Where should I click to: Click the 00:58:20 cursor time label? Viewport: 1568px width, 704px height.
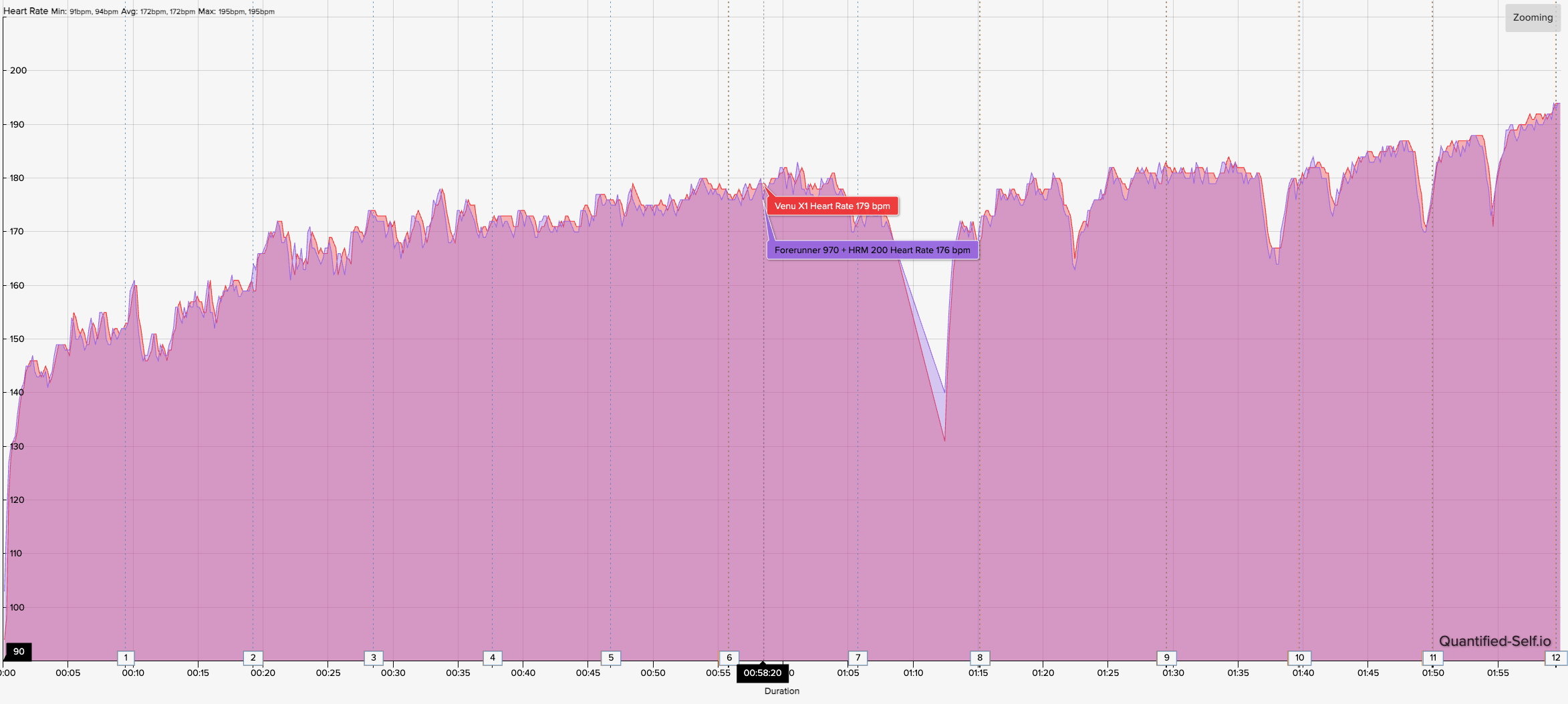click(x=763, y=673)
